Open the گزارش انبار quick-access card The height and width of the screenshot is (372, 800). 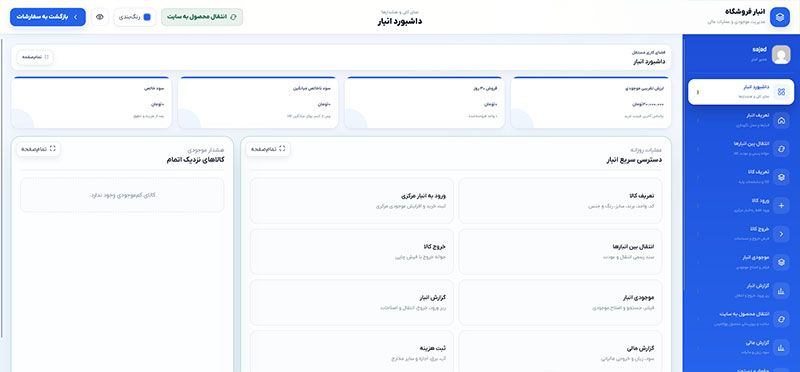point(352,303)
